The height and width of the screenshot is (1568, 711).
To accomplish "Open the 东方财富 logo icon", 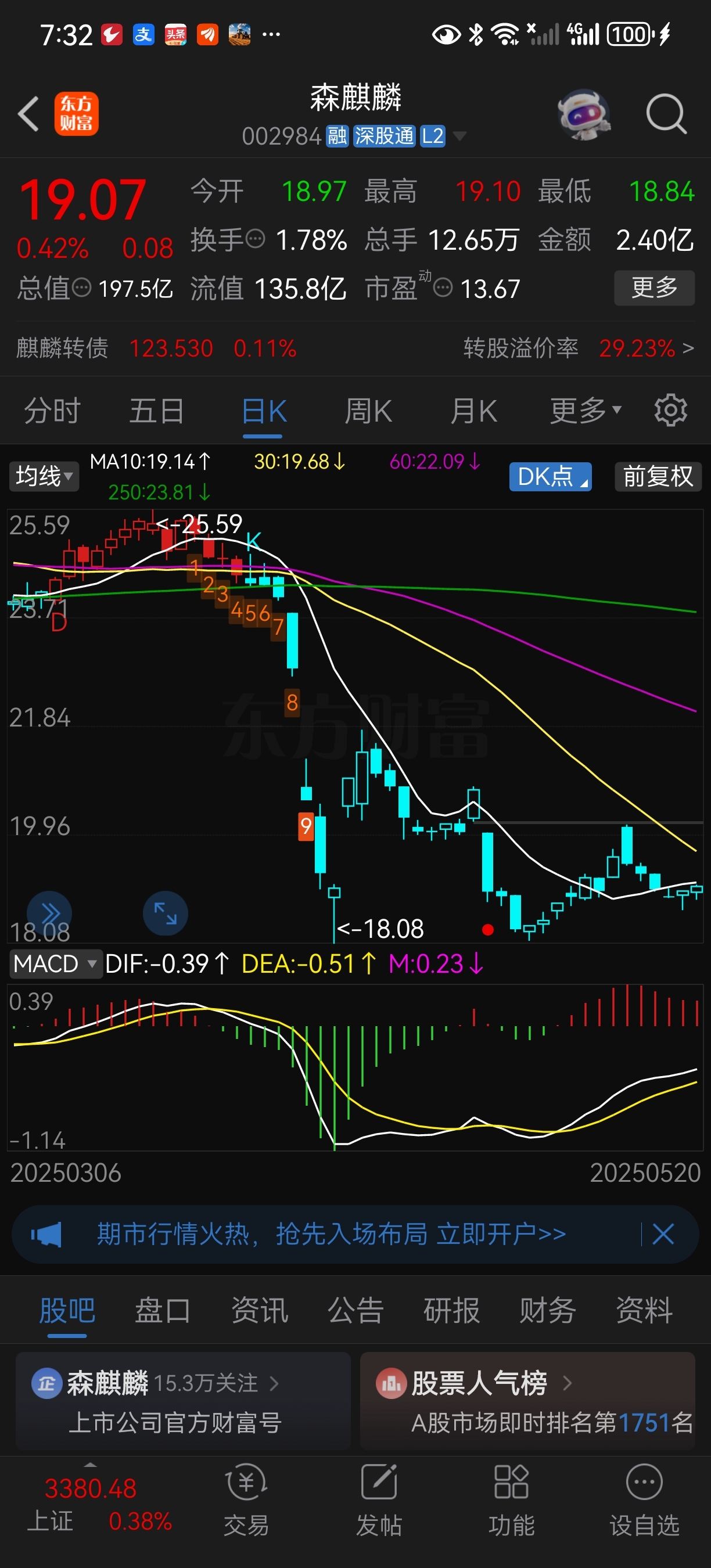I will [76, 114].
